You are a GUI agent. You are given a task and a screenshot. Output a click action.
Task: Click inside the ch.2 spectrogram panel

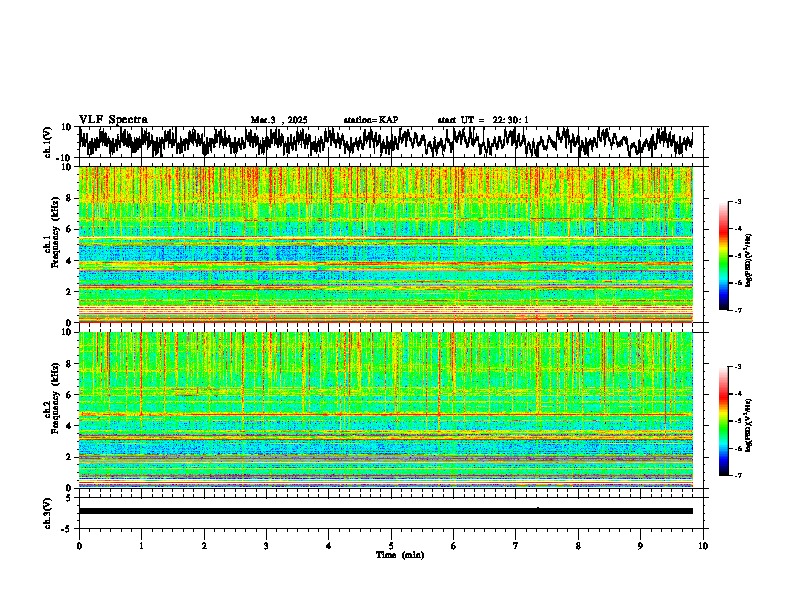(x=385, y=410)
